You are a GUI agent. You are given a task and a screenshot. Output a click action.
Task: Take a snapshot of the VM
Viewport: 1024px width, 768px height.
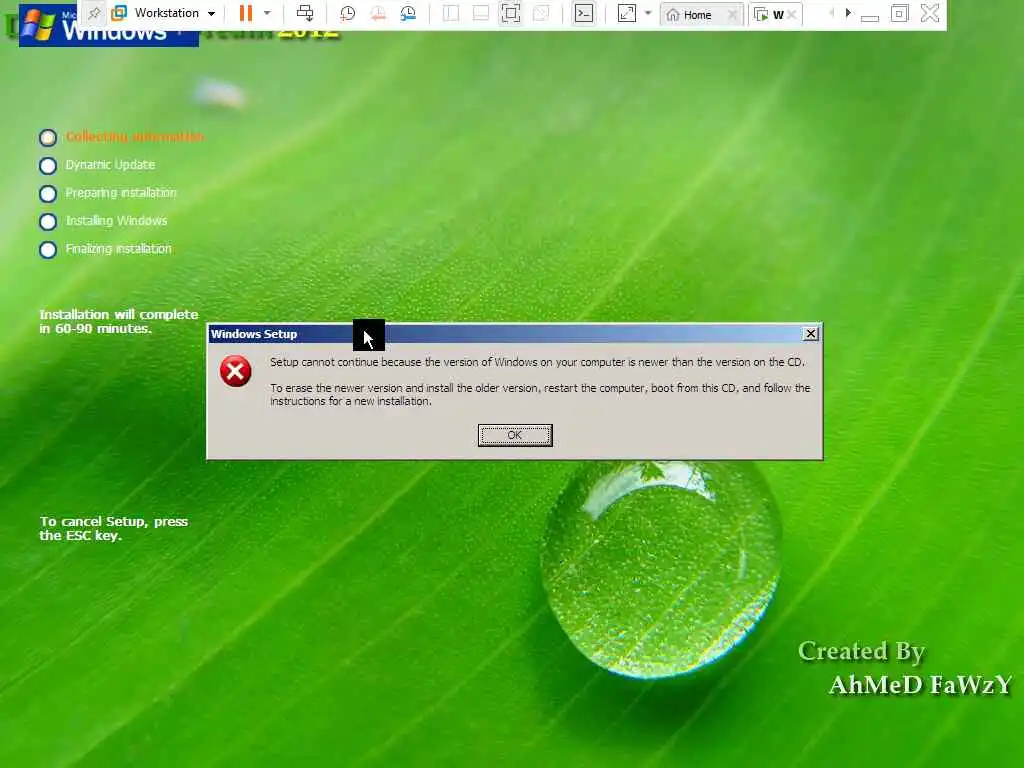coord(347,13)
